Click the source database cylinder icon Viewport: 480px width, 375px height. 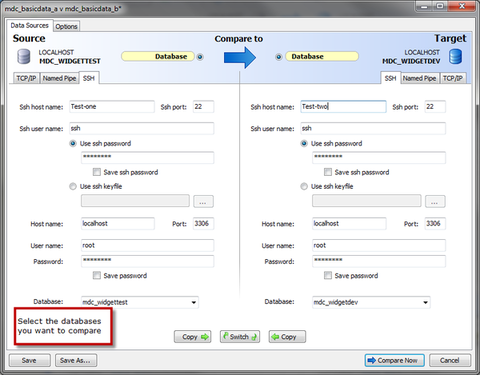click(x=24, y=56)
